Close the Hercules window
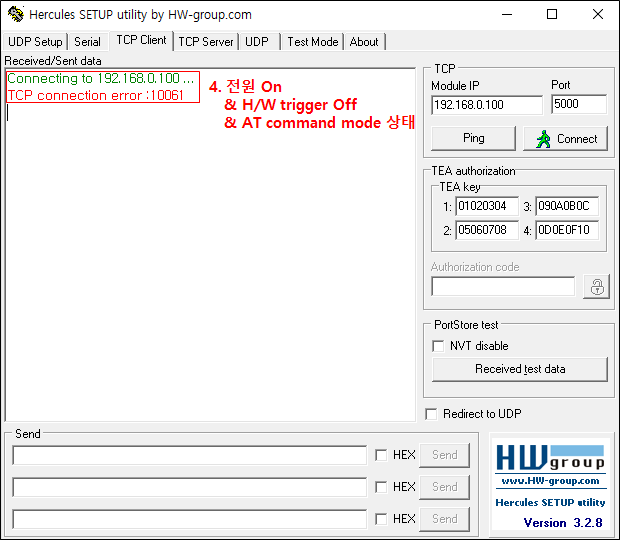 coord(597,14)
